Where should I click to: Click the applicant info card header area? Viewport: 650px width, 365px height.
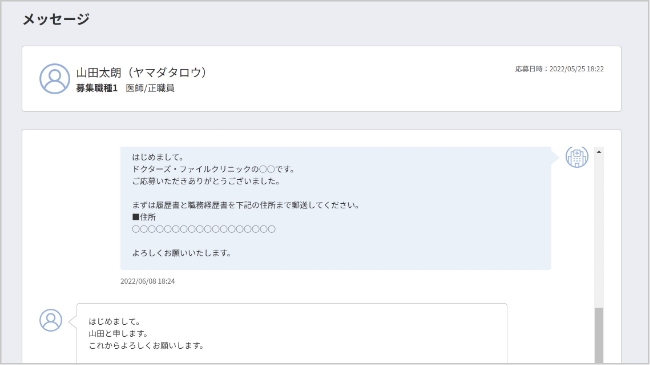[322, 78]
